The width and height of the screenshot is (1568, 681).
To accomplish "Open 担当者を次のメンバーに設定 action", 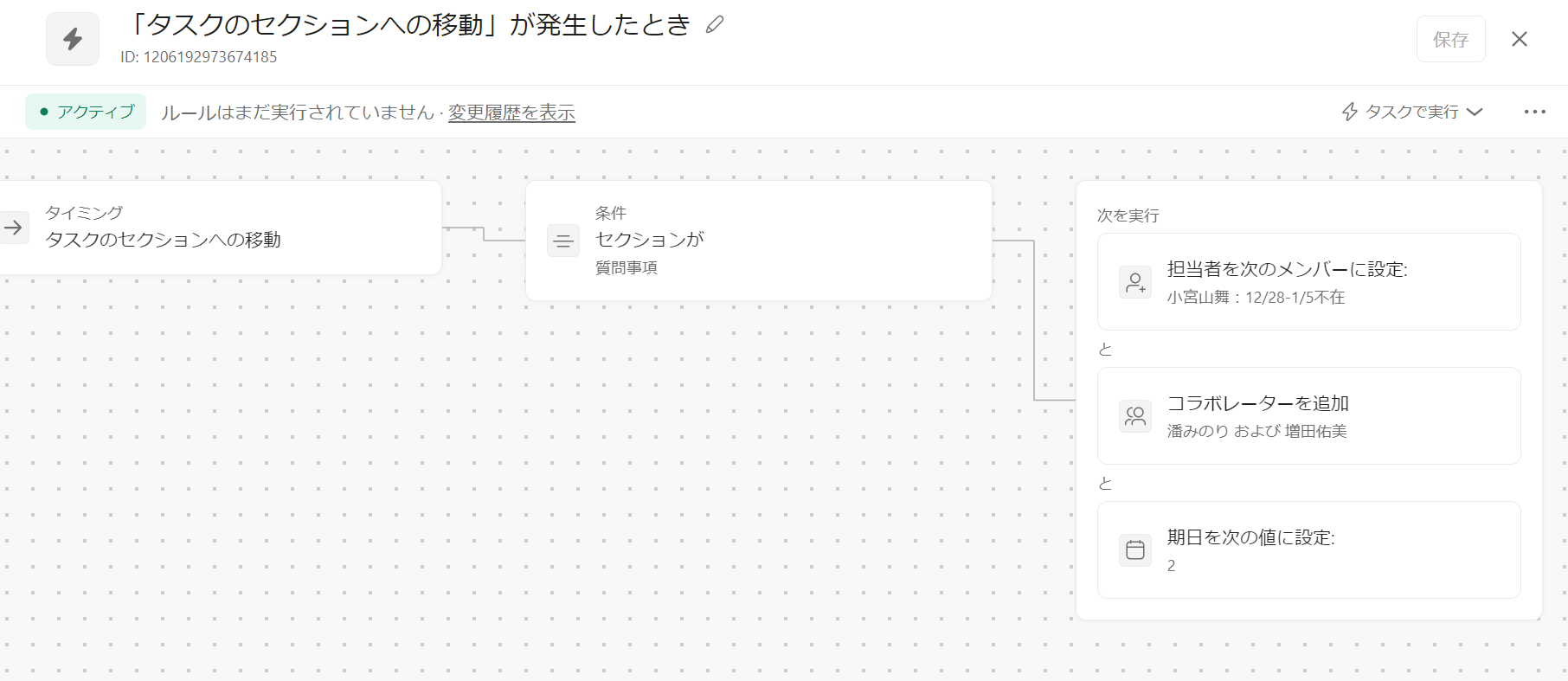I will coord(1308,282).
